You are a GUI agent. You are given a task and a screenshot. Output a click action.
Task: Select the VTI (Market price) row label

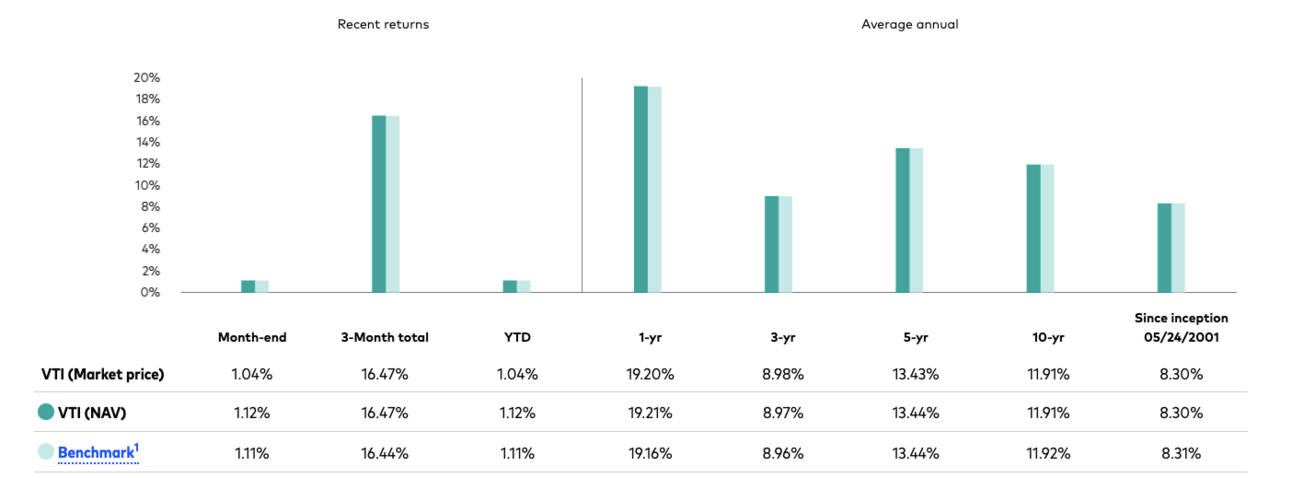pyautogui.click(x=96, y=374)
